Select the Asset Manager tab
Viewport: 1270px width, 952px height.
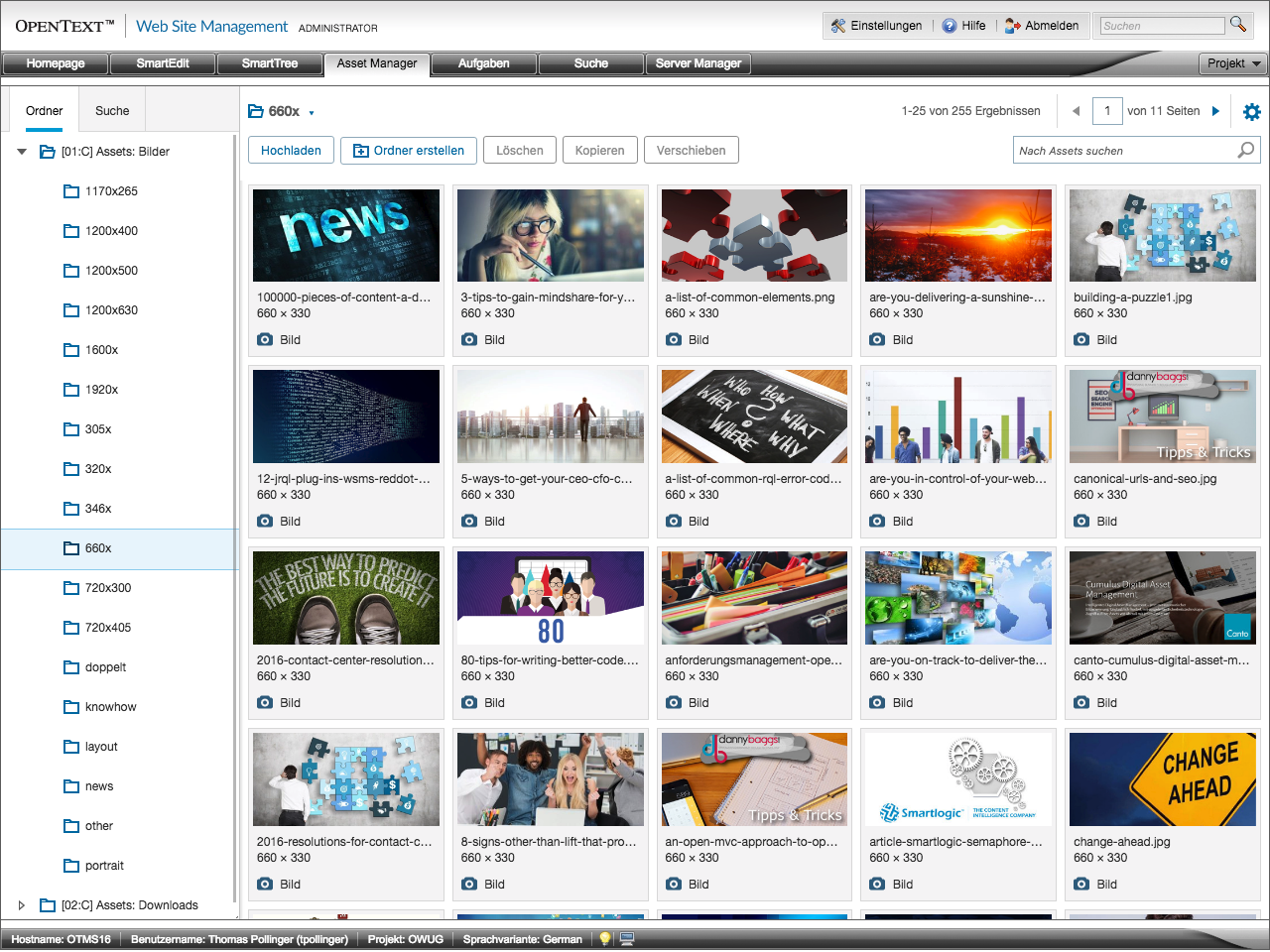click(377, 63)
